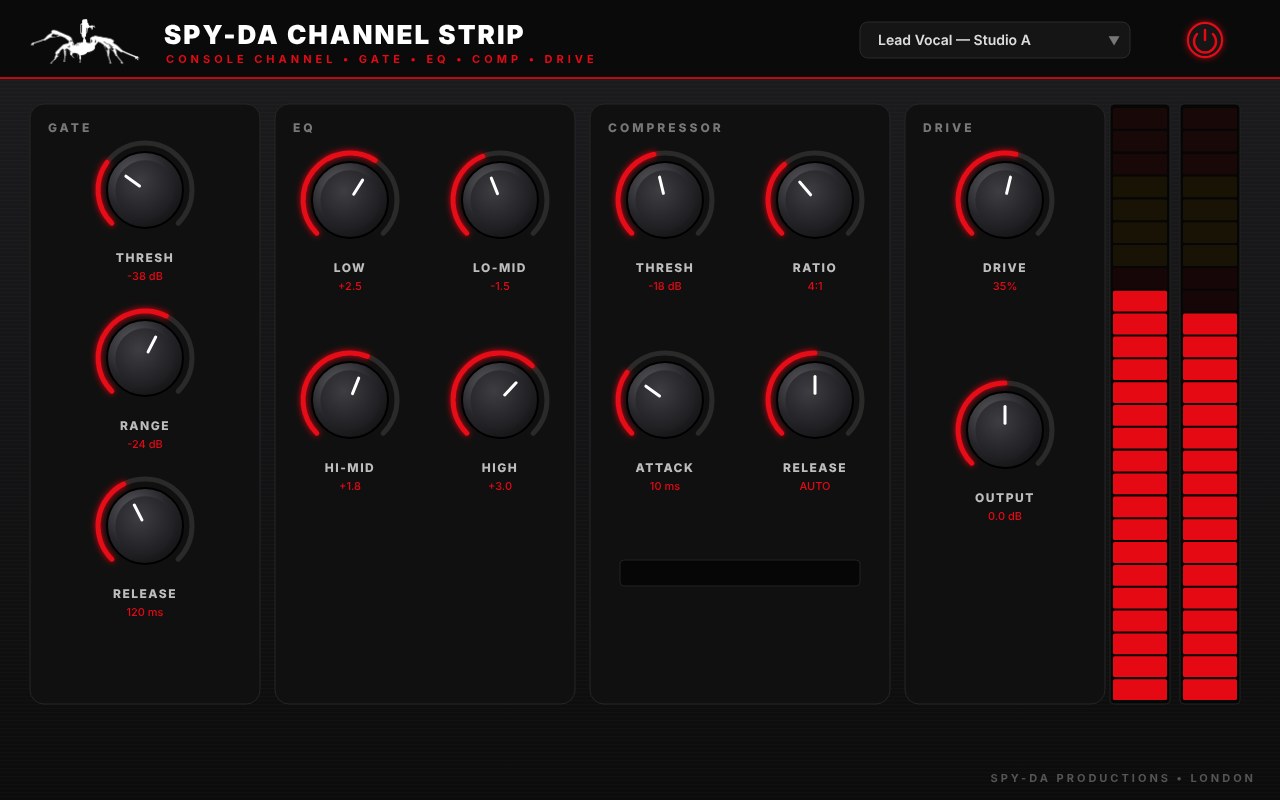Click the EQ section heading
The image size is (1280, 800).
(x=304, y=128)
